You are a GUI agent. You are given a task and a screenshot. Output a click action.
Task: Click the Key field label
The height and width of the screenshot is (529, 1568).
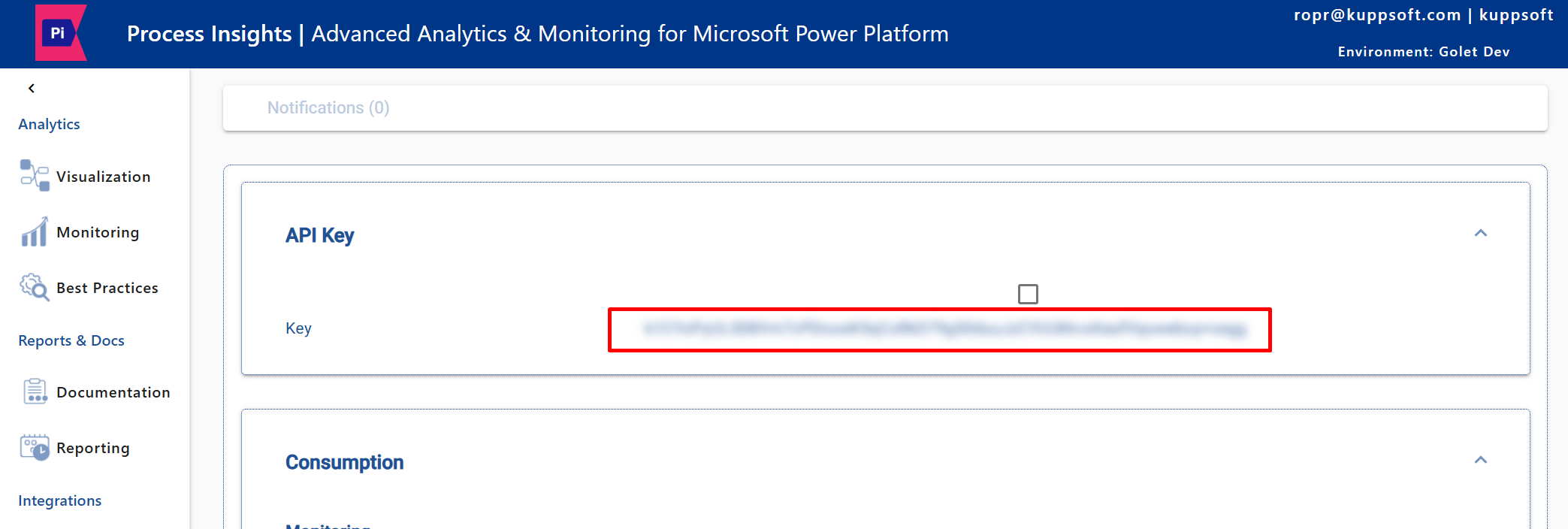click(298, 328)
